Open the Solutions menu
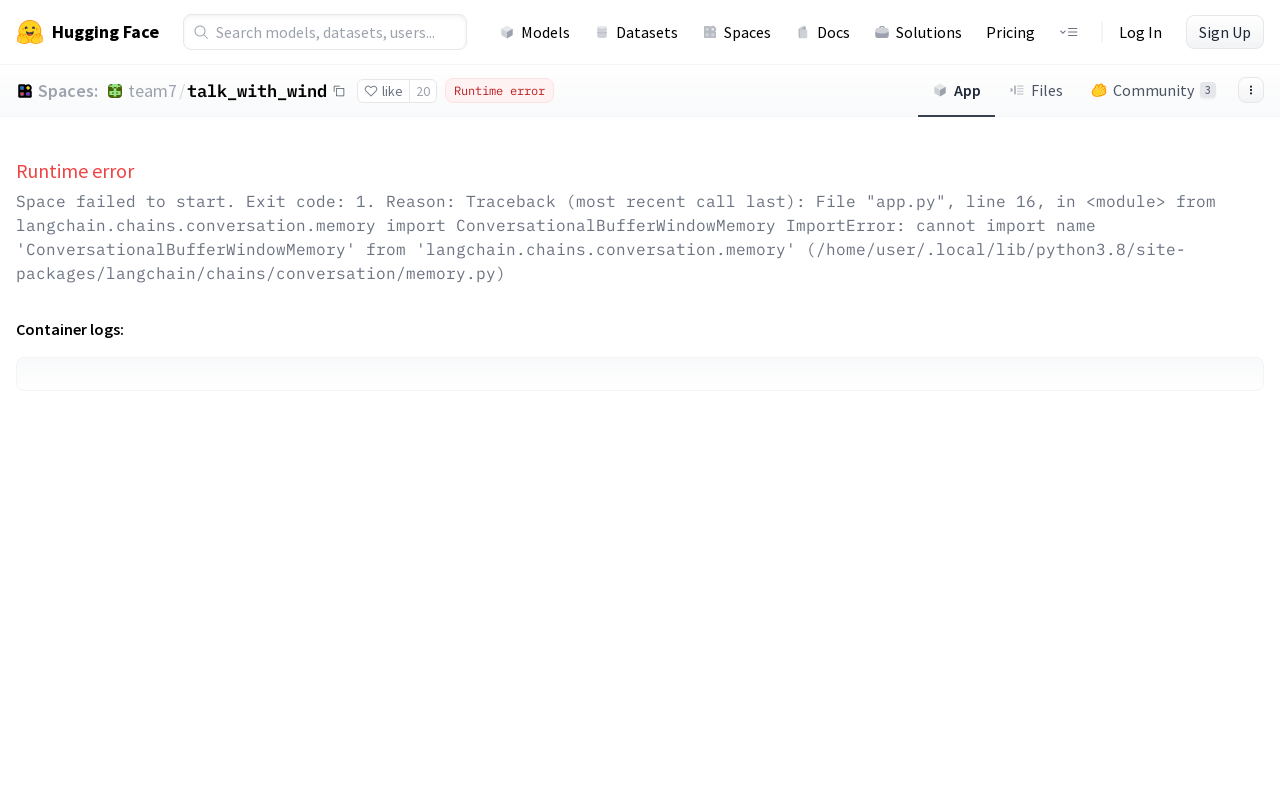Image resolution: width=1280 pixels, height=800 pixels. point(918,32)
